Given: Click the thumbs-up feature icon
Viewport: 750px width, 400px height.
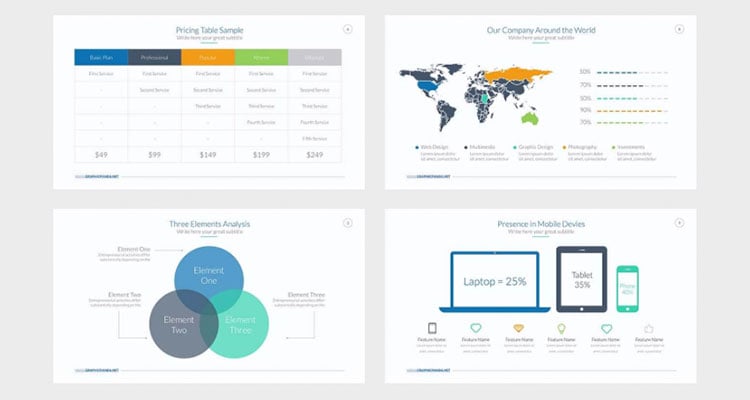Looking at the screenshot, I should tap(648, 328).
